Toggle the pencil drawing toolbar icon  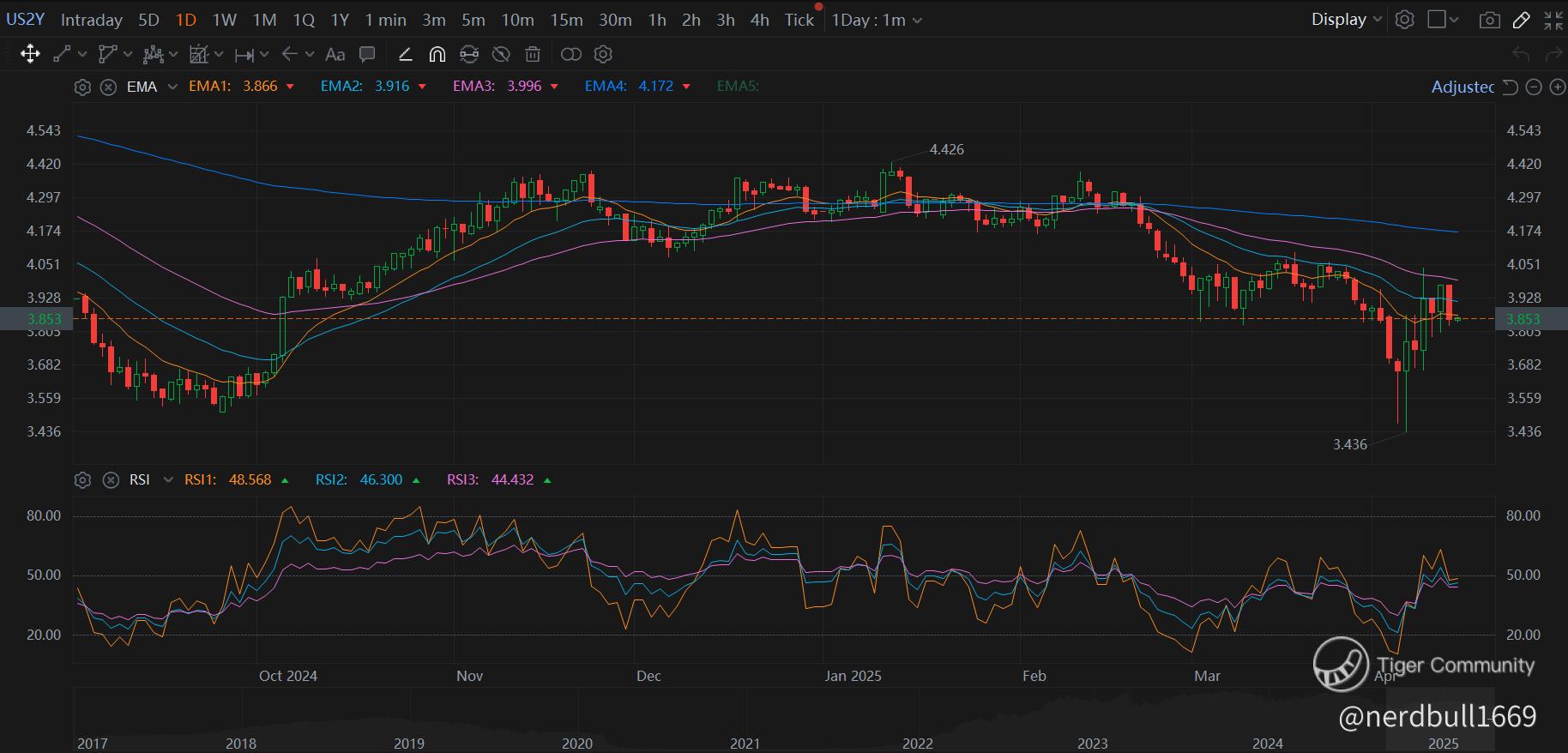click(x=1522, y=20)
